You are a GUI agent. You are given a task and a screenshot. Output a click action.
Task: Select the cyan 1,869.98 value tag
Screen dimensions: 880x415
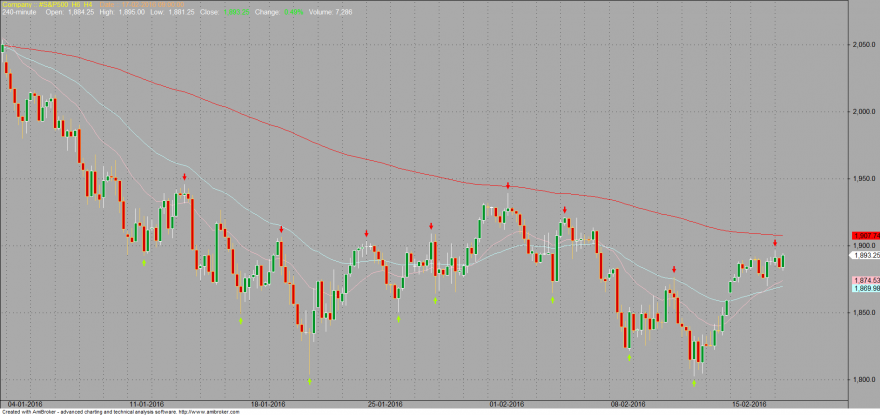click(x=865, y=288)
